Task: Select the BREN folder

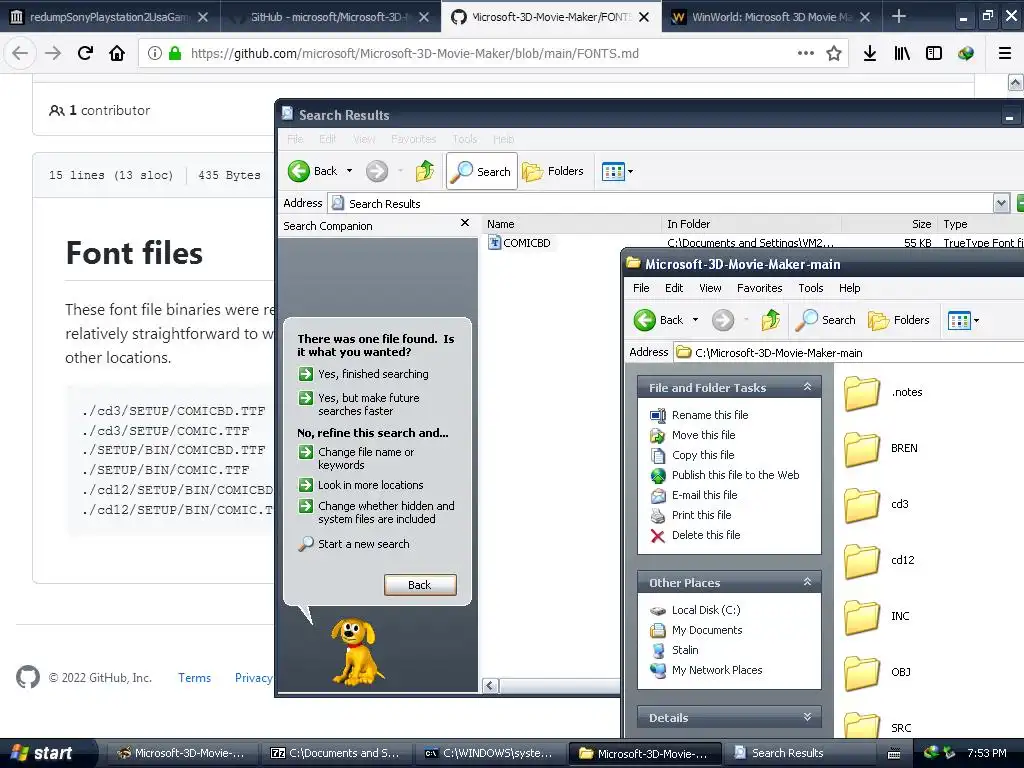Action: pos(881,449)
